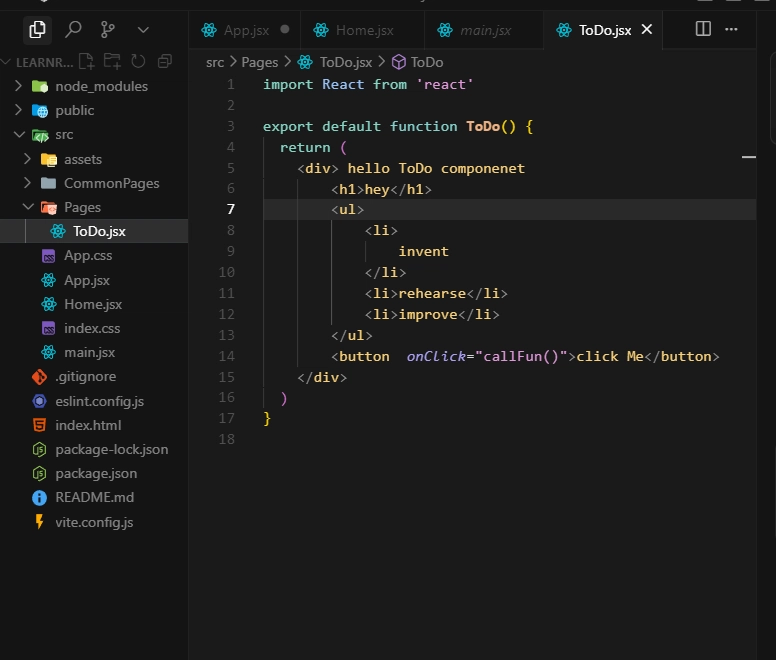Image resolution: width=776 pixels, height=660 pixels.
Task: Collapse the src folder
Action: point(19,134)
